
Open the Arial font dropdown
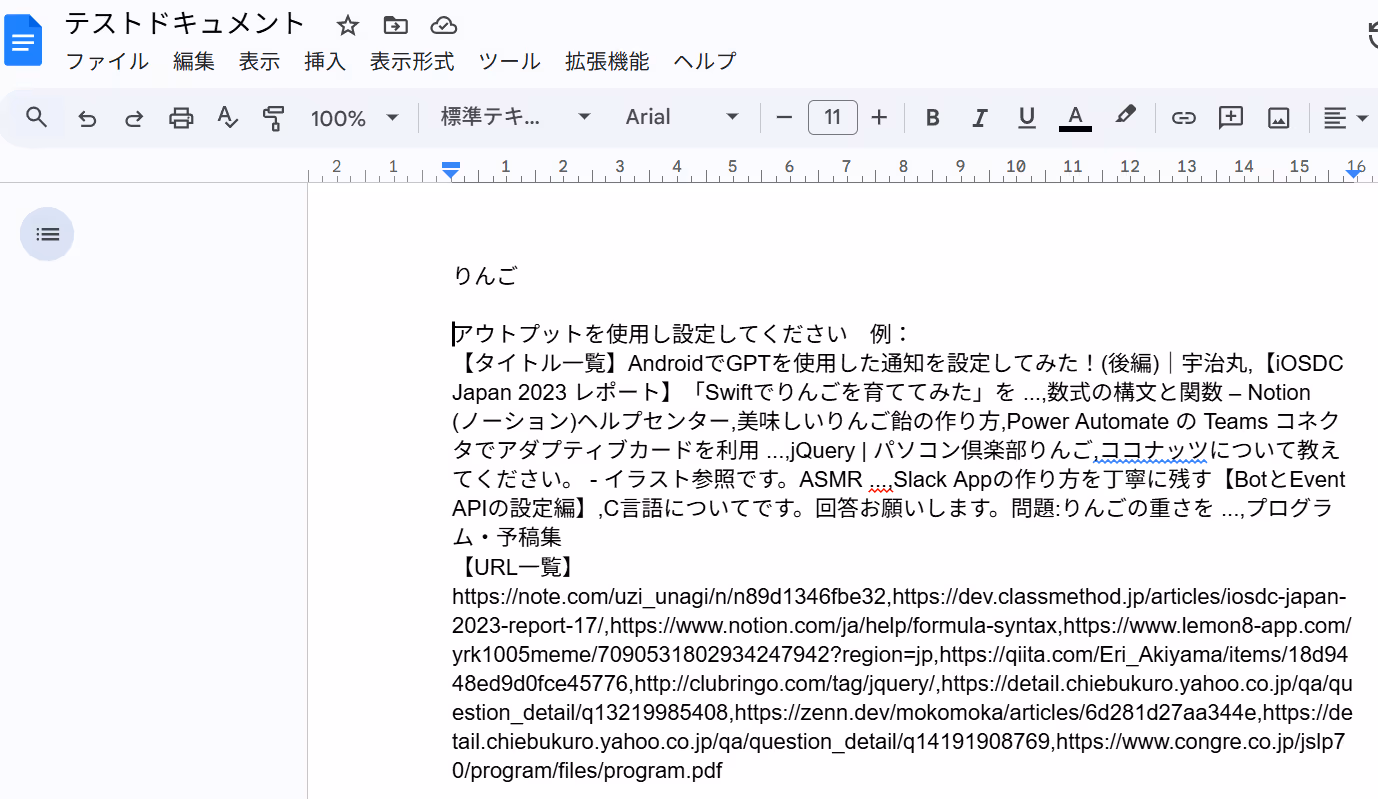click(682, 118)
